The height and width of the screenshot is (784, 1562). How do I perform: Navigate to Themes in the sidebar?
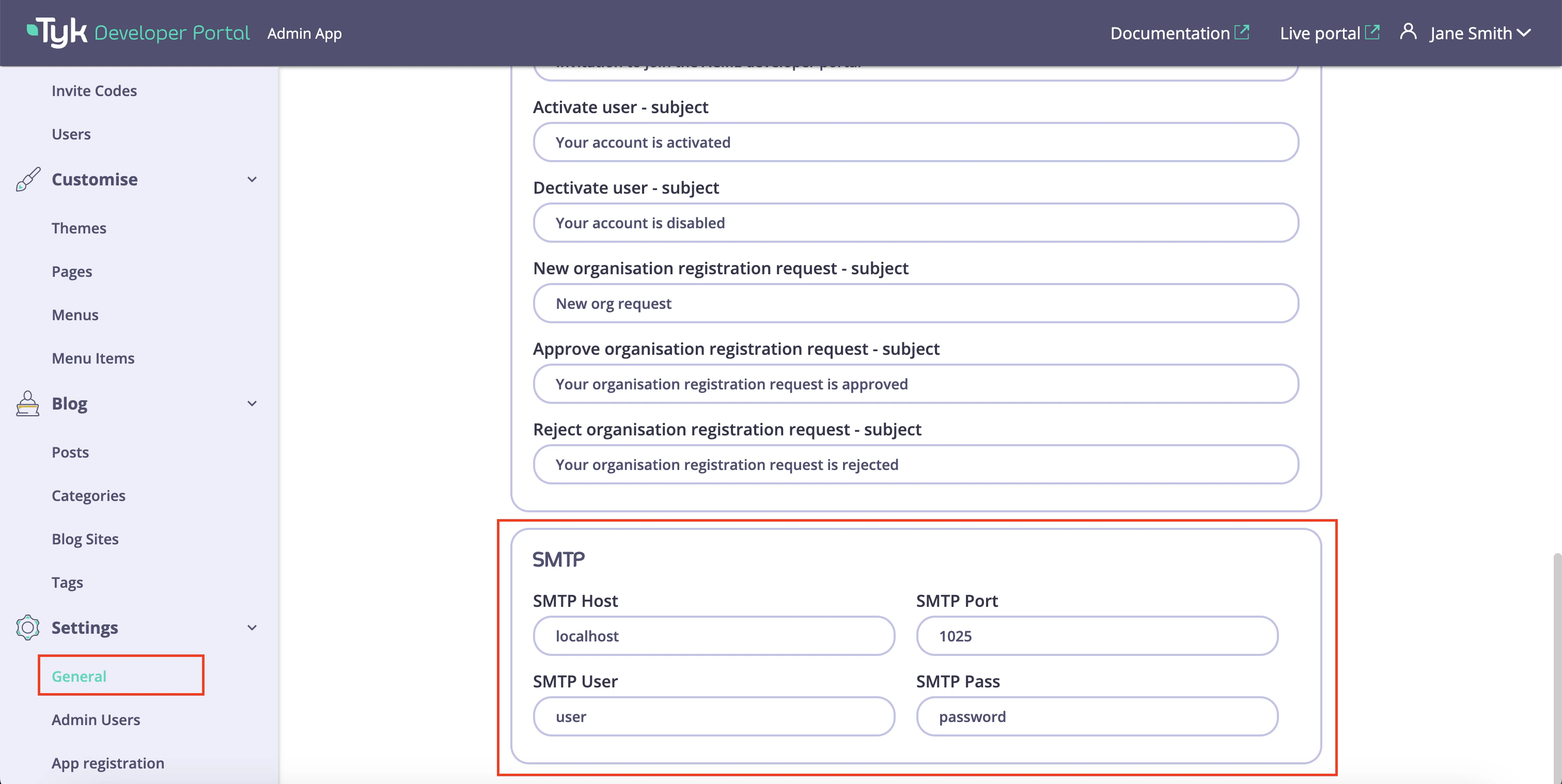coord(79,228)
